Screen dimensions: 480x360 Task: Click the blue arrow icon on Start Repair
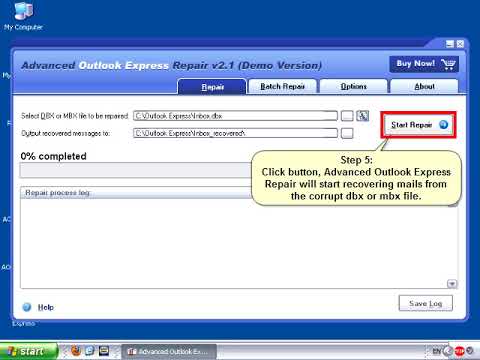(444, 125)
